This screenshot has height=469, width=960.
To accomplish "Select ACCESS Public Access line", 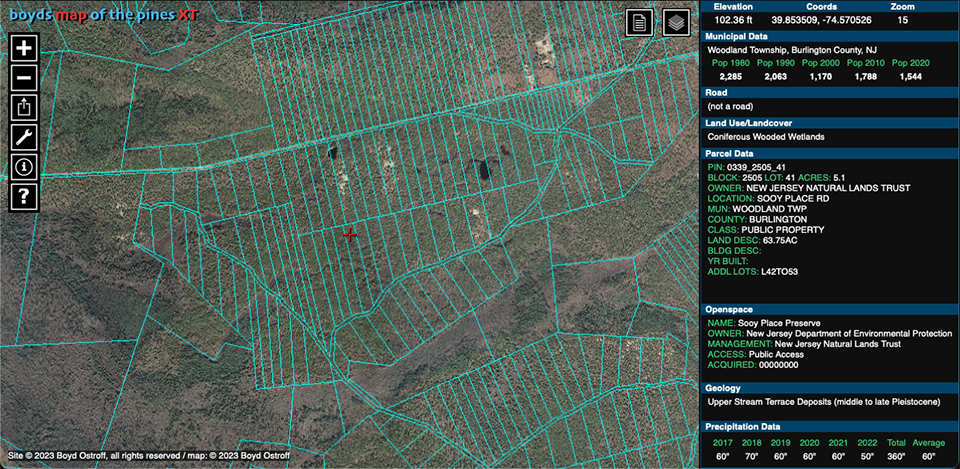I will [756, 355].
